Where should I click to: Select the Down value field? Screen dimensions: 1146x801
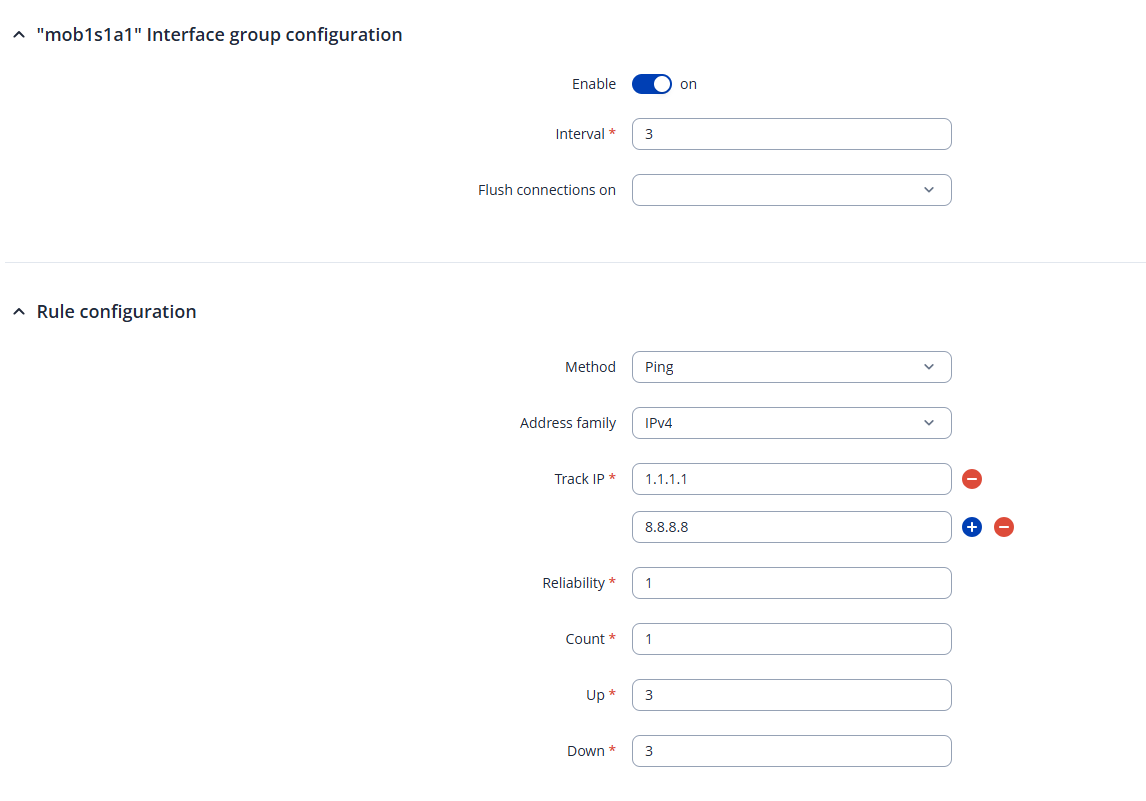(791, 751)
